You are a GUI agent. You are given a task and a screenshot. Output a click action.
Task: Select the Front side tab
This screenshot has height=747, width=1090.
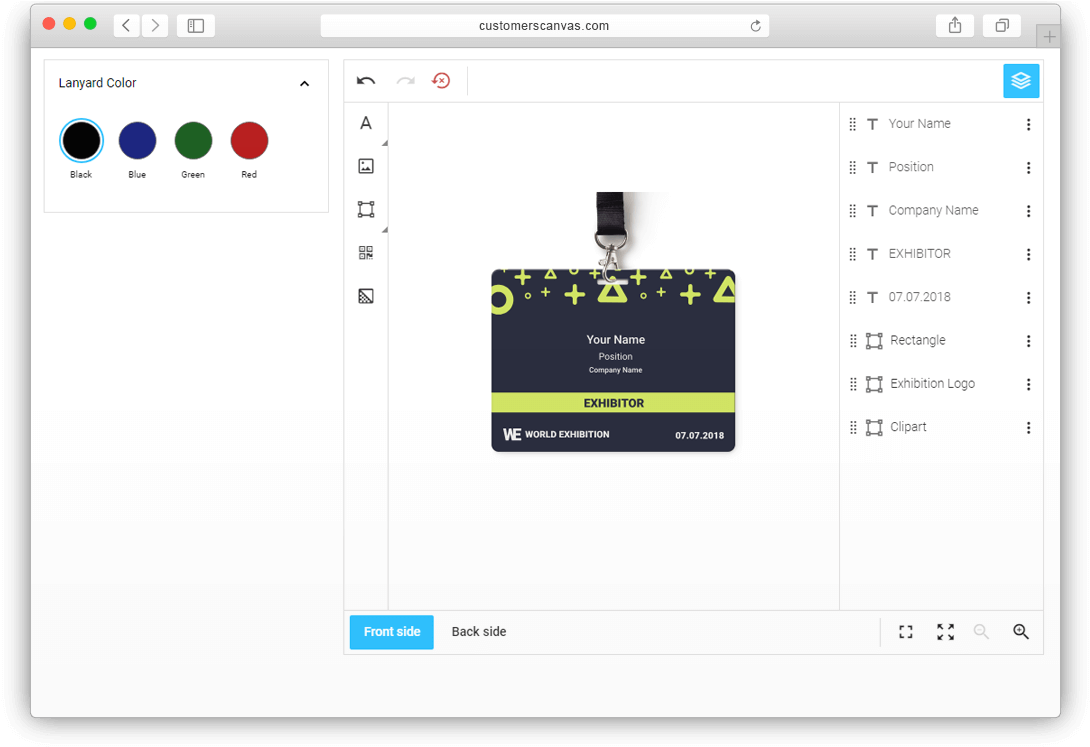(392, 632)
